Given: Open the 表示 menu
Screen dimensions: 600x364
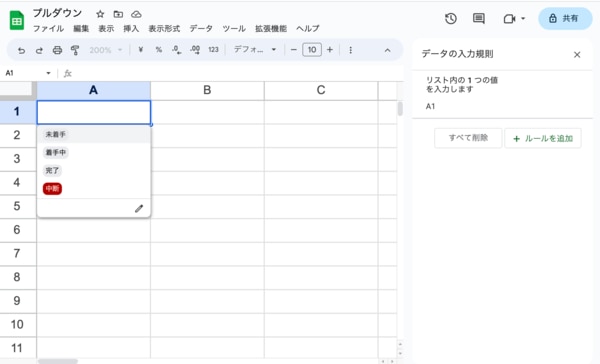Looking at the screenshot, I should (x=106, y=29).
